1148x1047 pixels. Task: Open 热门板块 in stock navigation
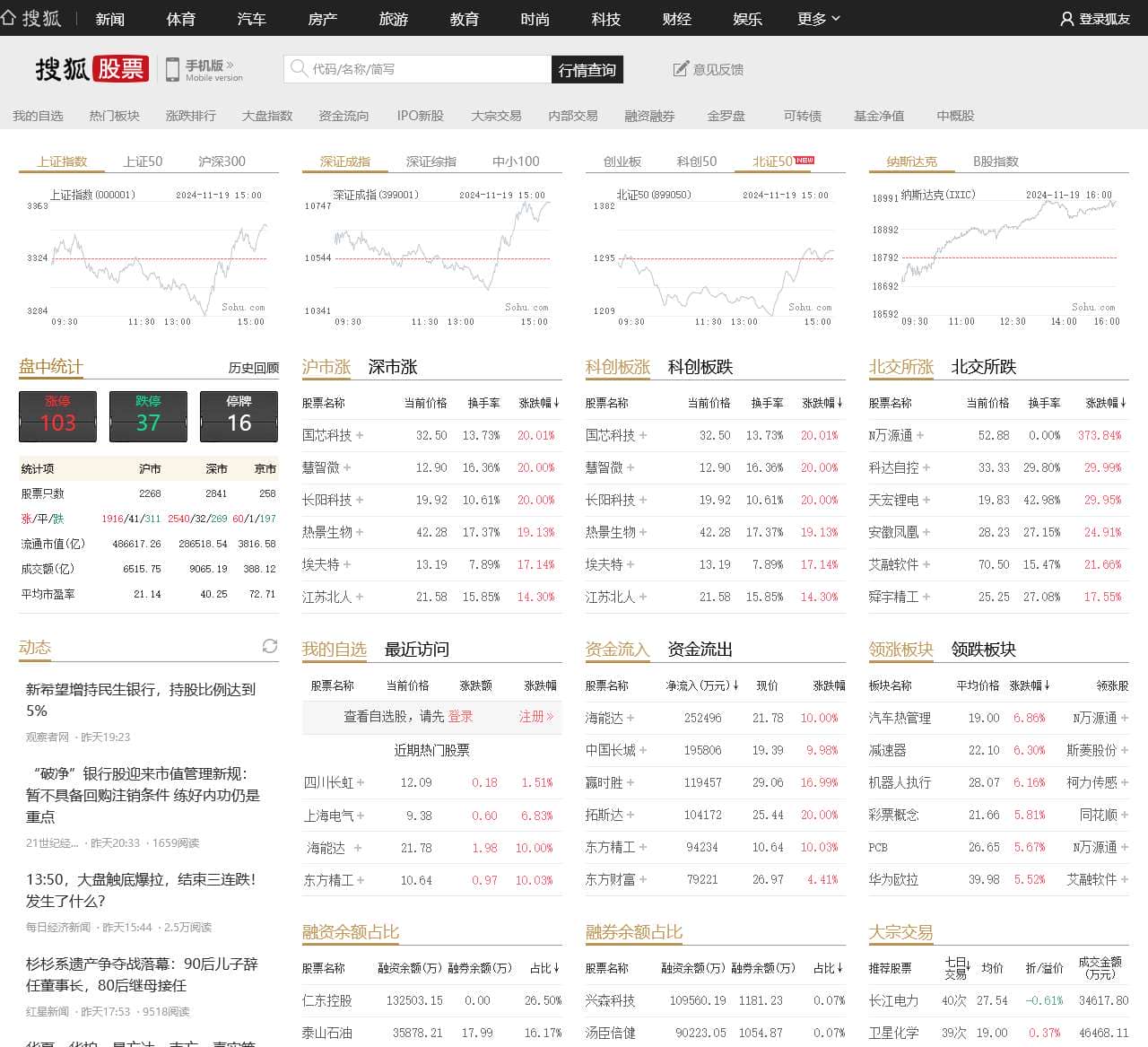click(x=115, y=116)
